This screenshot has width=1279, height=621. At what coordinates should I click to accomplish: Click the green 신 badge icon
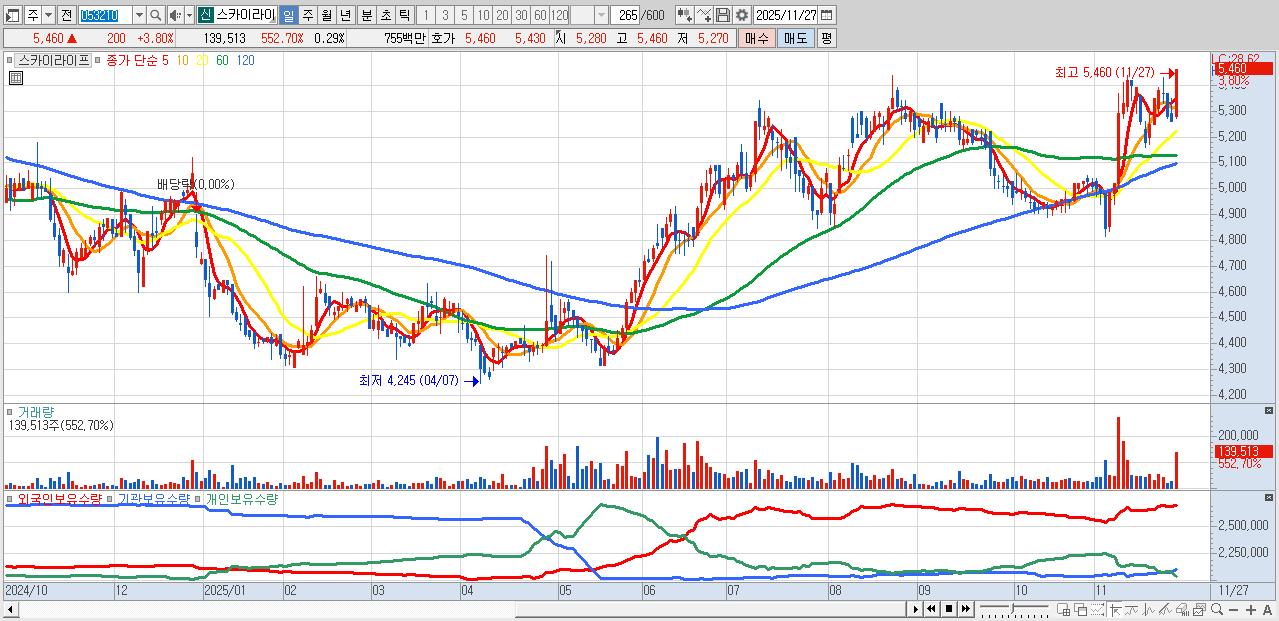(205, 15)
